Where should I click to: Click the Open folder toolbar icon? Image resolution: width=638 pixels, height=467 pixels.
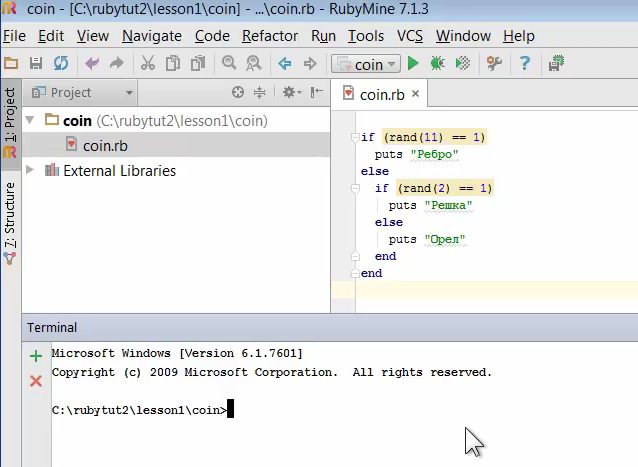11,63
